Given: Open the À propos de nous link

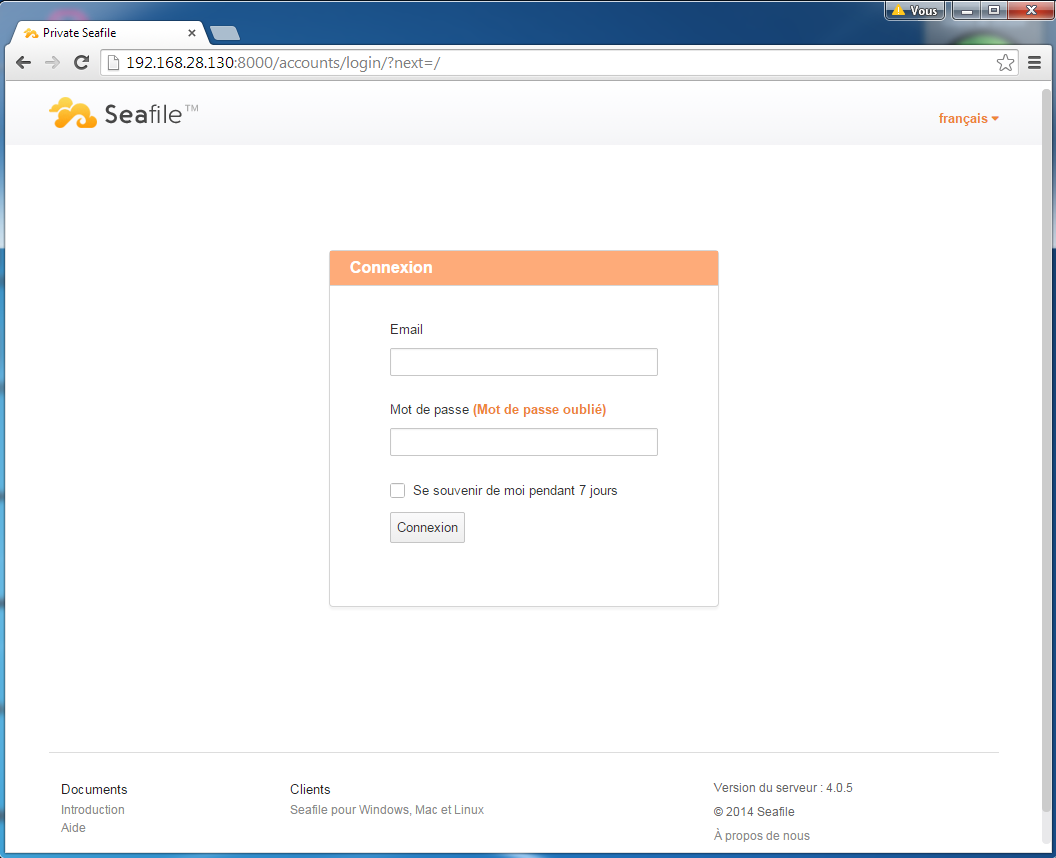Looking at the screenshot, I should click(762, 836).
